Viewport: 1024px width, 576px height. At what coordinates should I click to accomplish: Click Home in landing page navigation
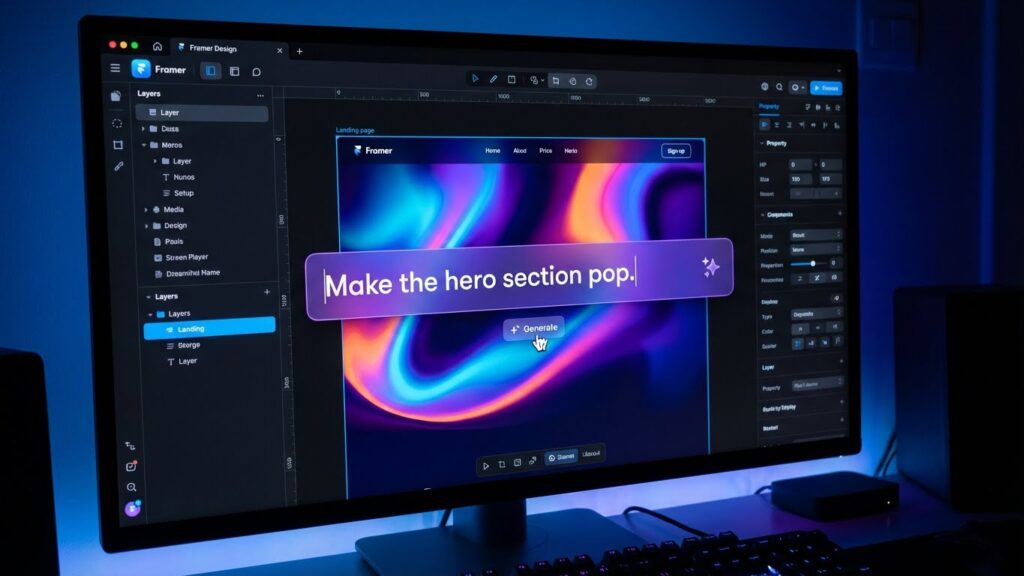point(492,150)
